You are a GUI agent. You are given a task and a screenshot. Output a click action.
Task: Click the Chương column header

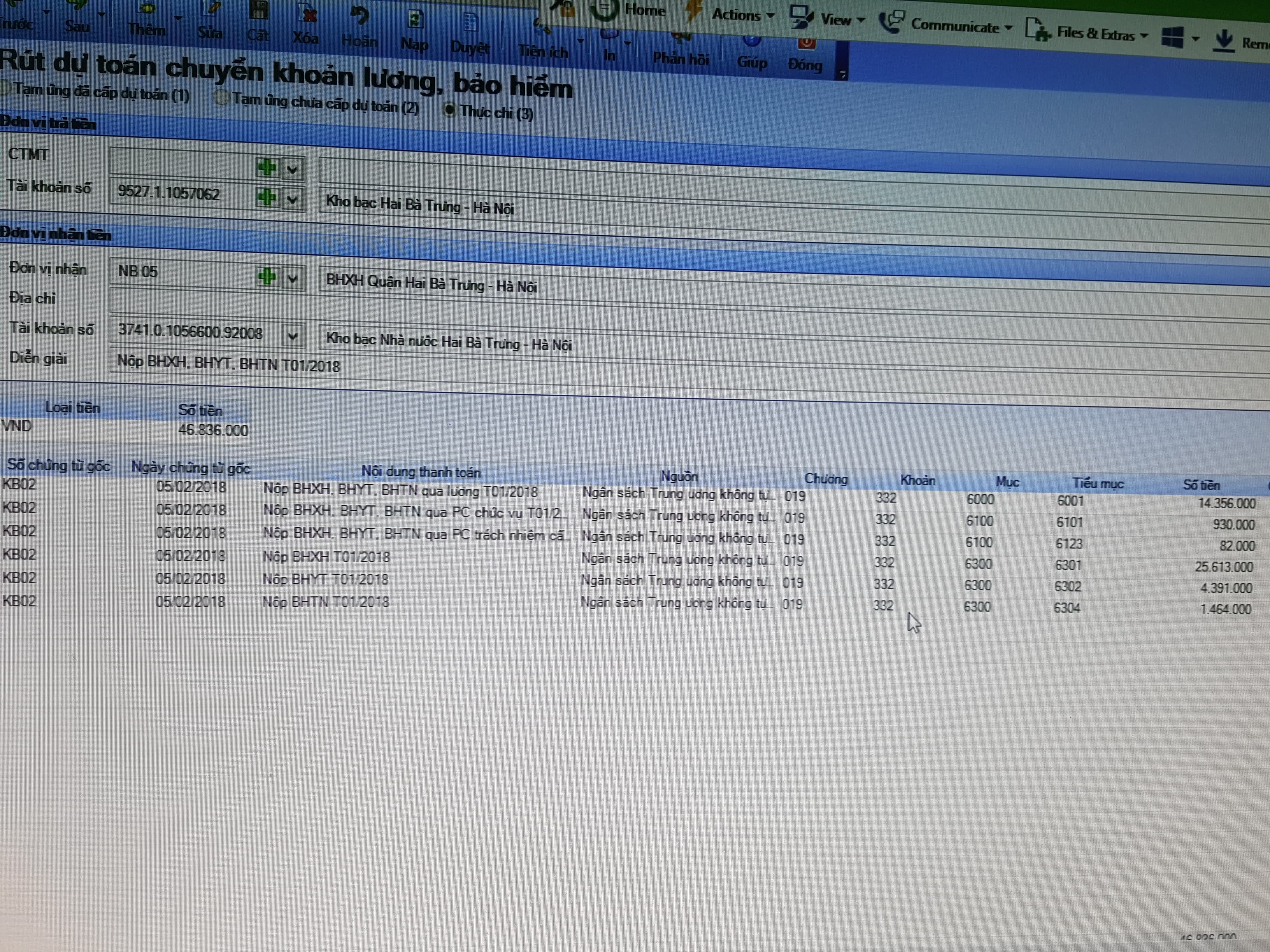coord(826,479)
